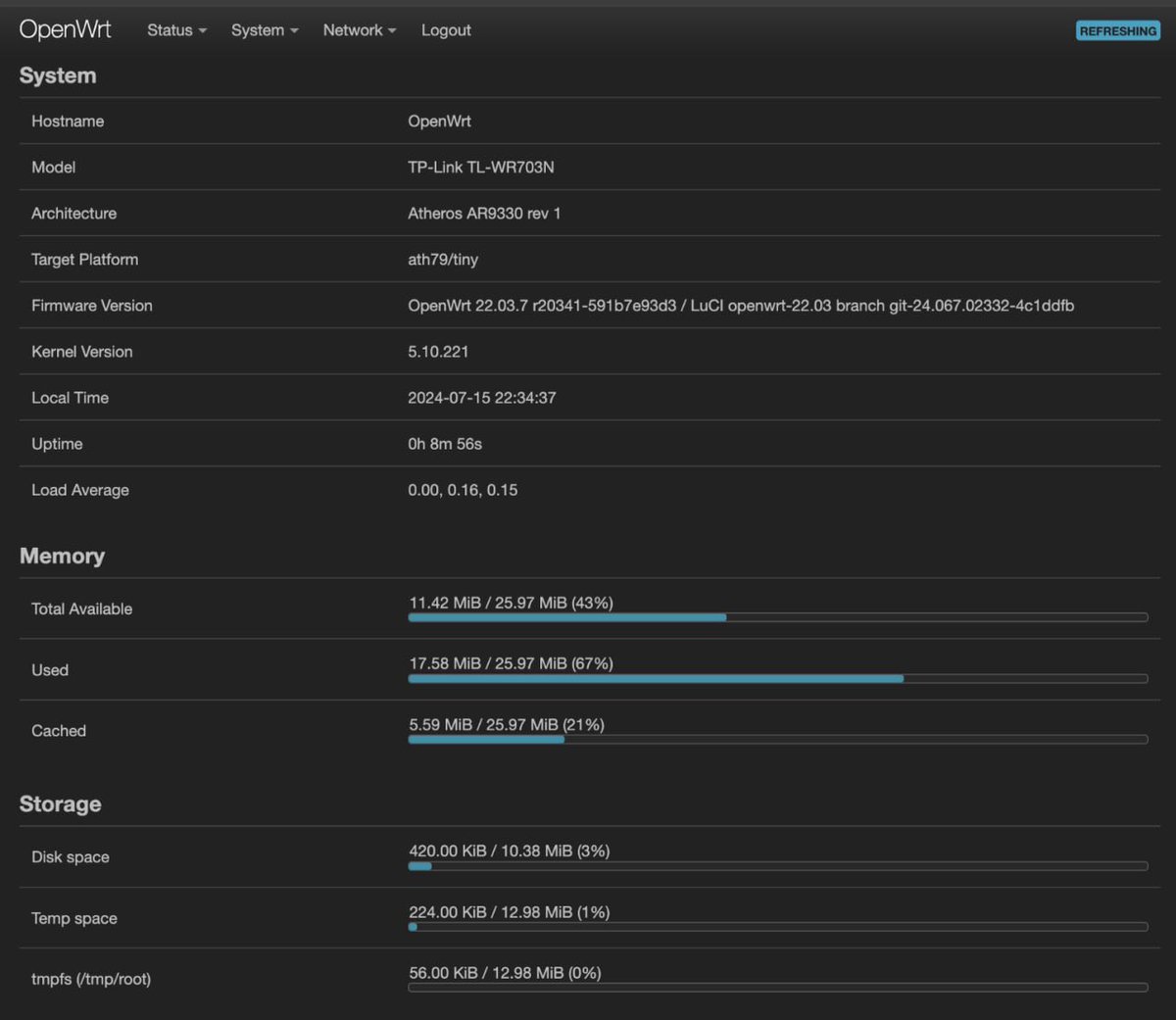Open the System dropdown menu
The image size is (1176, 1020).
(x=265, y=30)
